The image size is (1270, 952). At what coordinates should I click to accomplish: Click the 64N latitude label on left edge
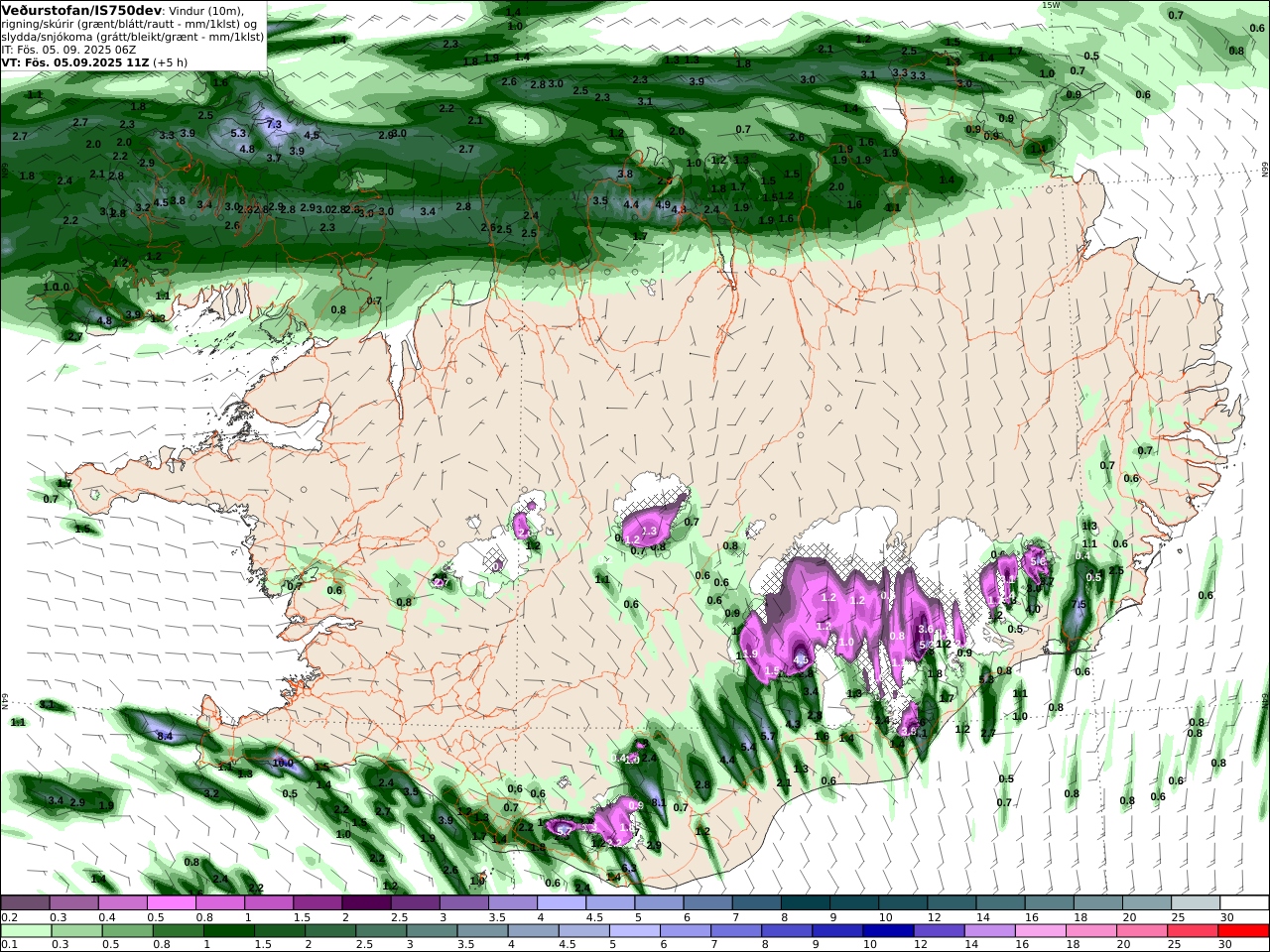[x=5, y=701]
